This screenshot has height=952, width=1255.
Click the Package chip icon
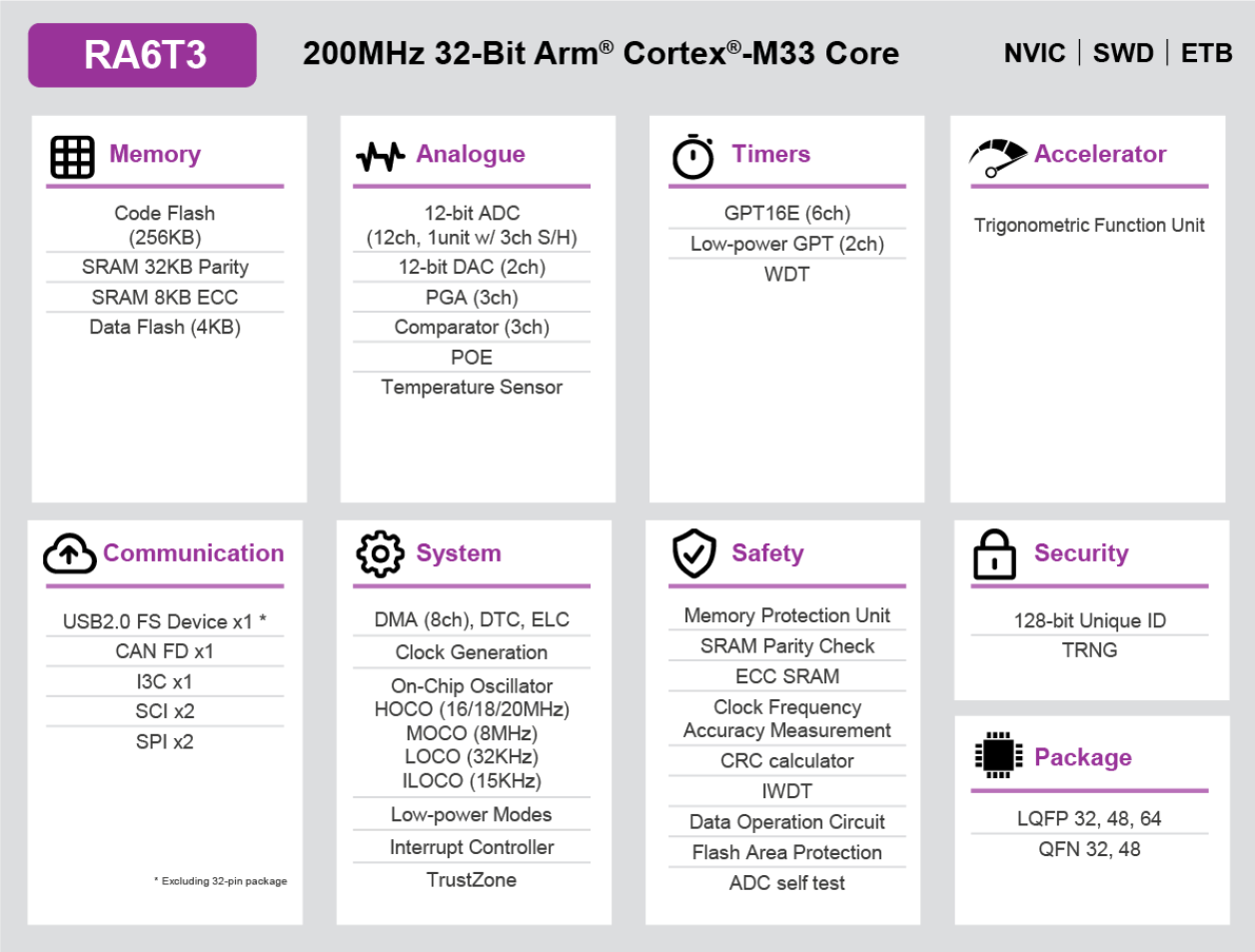point(998,755)
